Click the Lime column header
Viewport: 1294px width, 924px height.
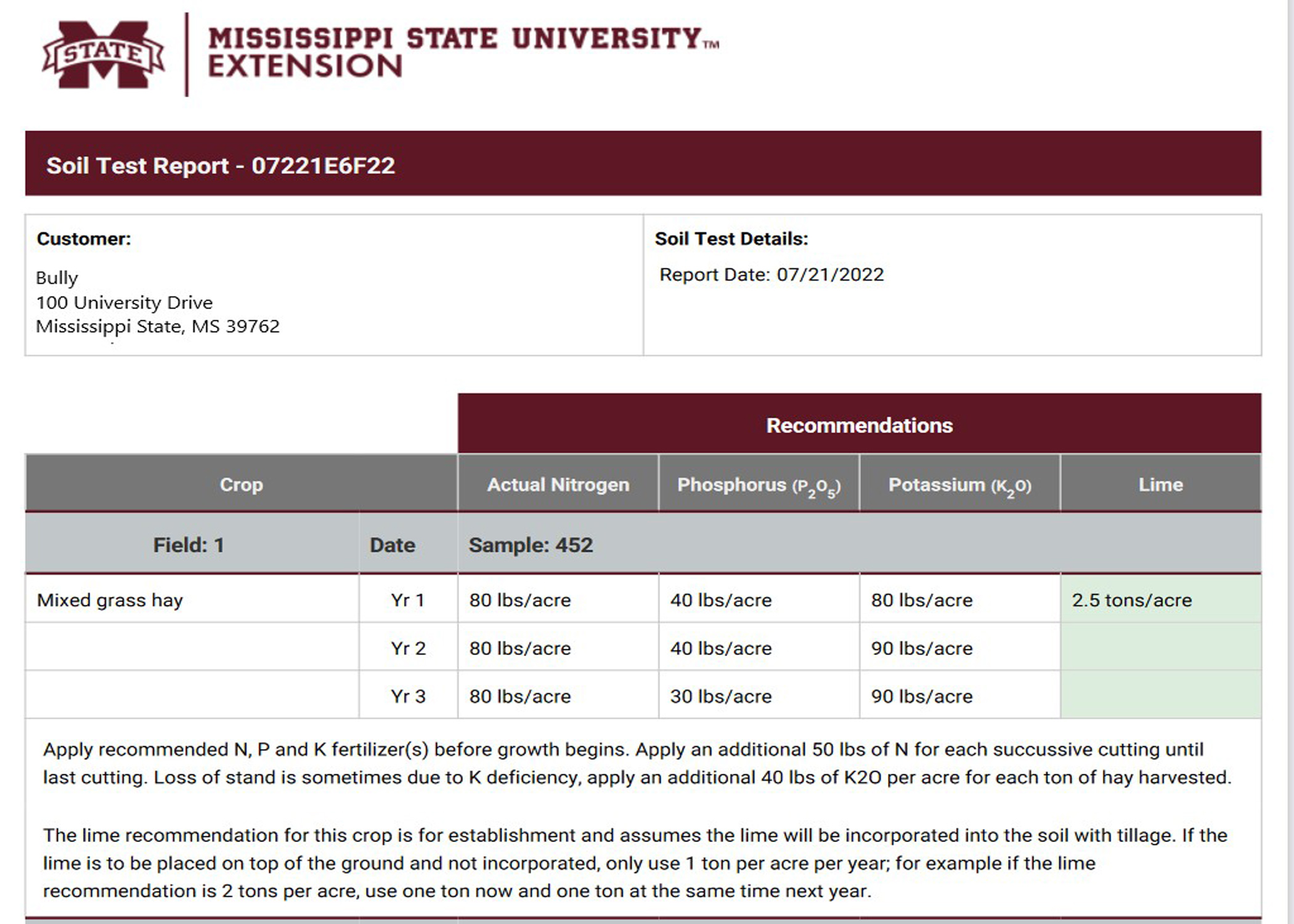point(1161,484)
